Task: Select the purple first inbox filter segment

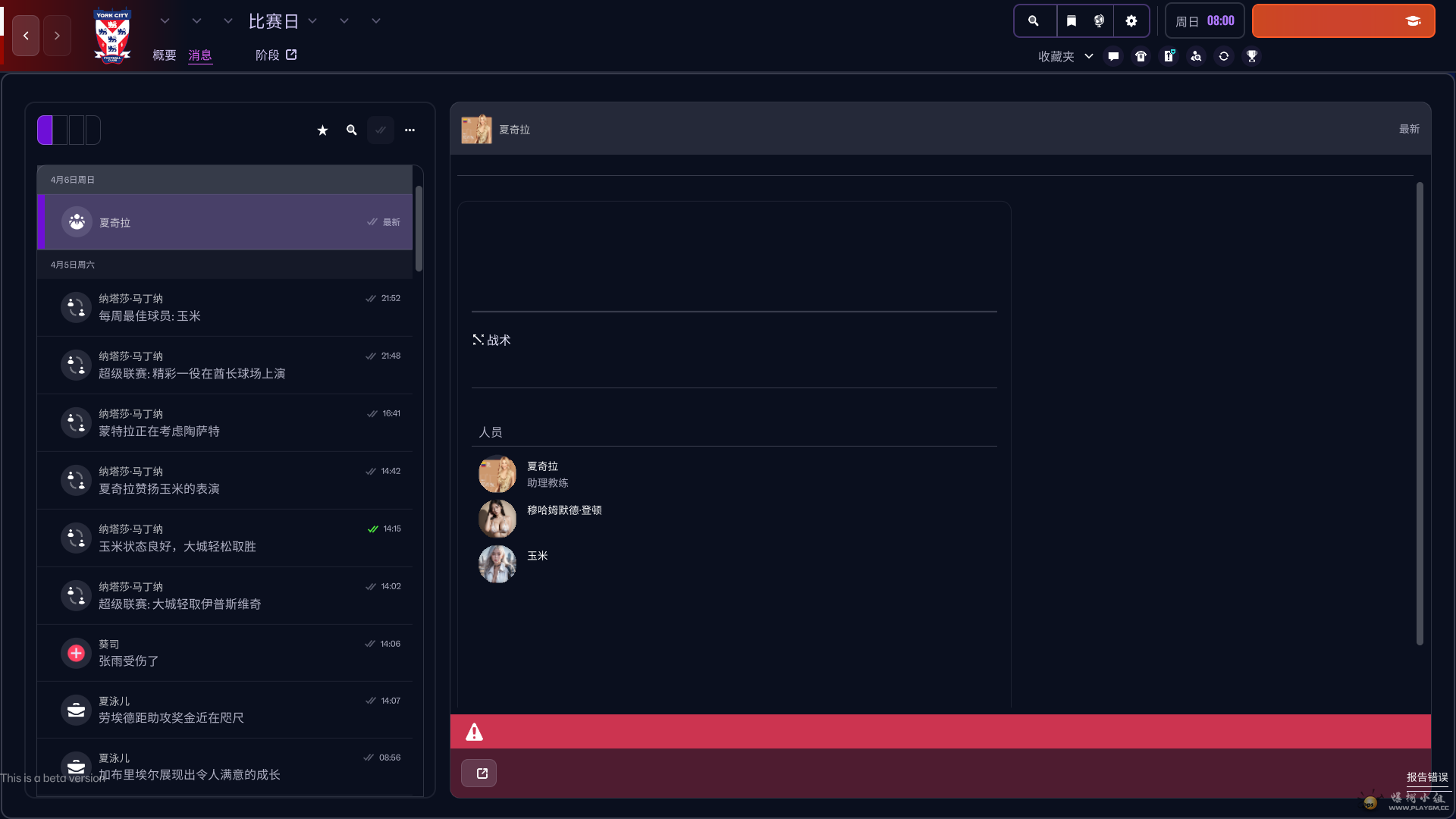Action: [x=45, y=130]
